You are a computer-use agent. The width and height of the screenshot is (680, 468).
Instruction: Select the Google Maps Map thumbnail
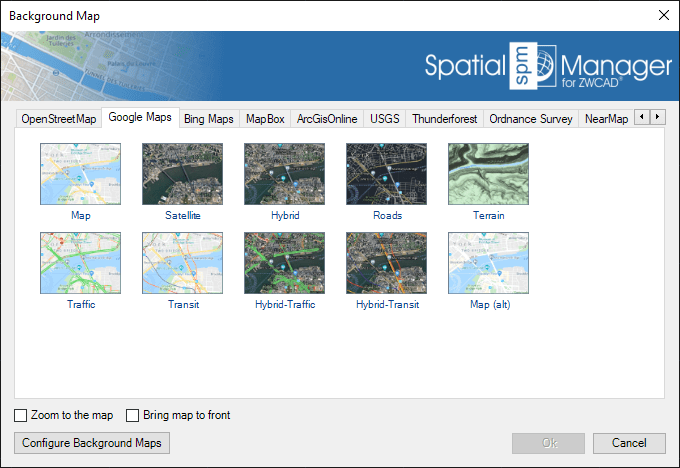[80, 174]
